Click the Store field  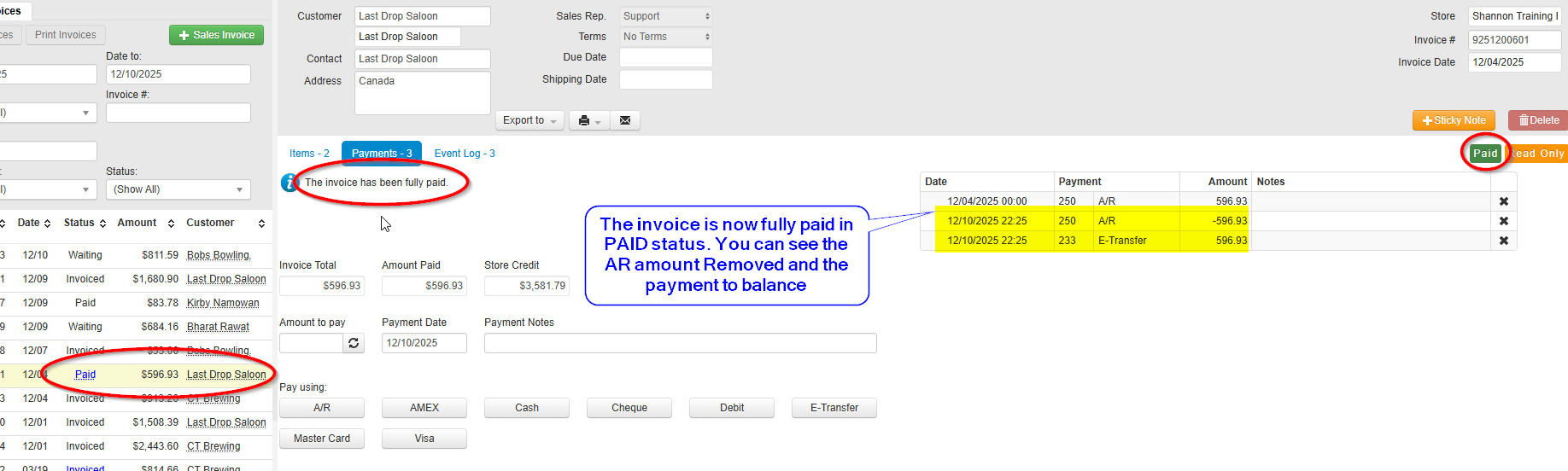point(1515,16)
